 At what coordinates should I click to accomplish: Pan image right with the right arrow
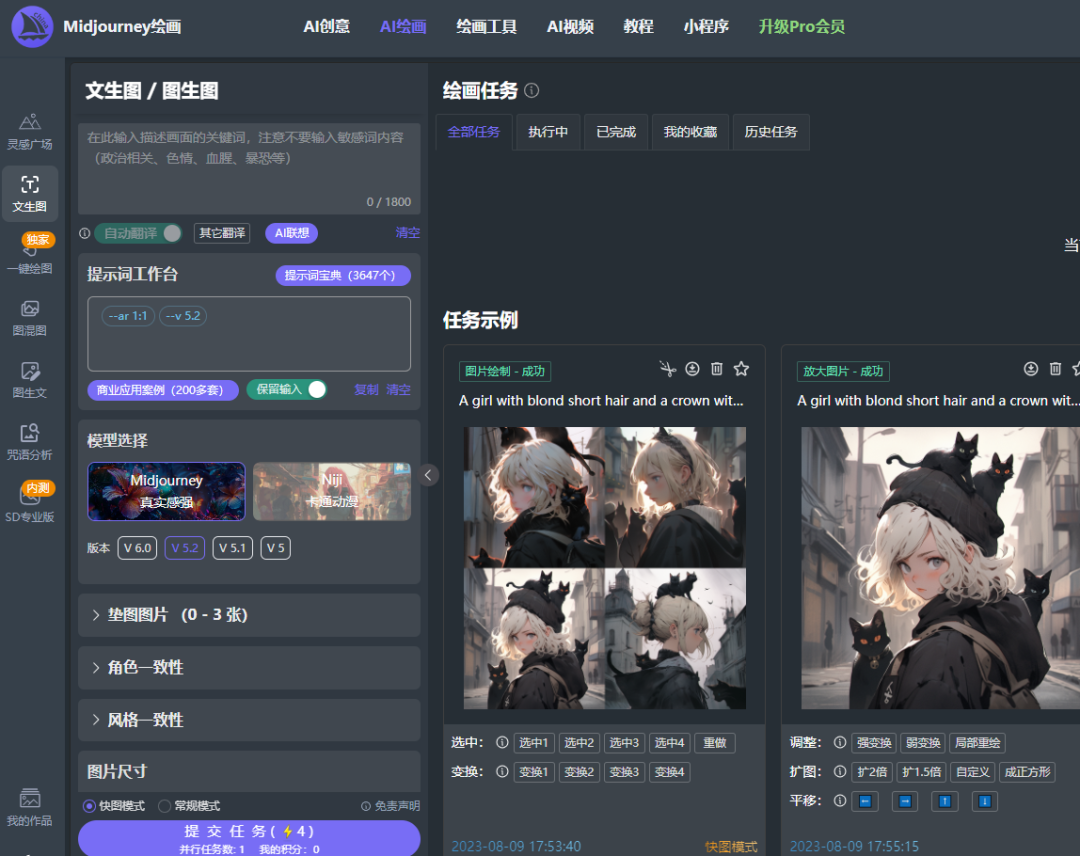[x=905, y=801]
